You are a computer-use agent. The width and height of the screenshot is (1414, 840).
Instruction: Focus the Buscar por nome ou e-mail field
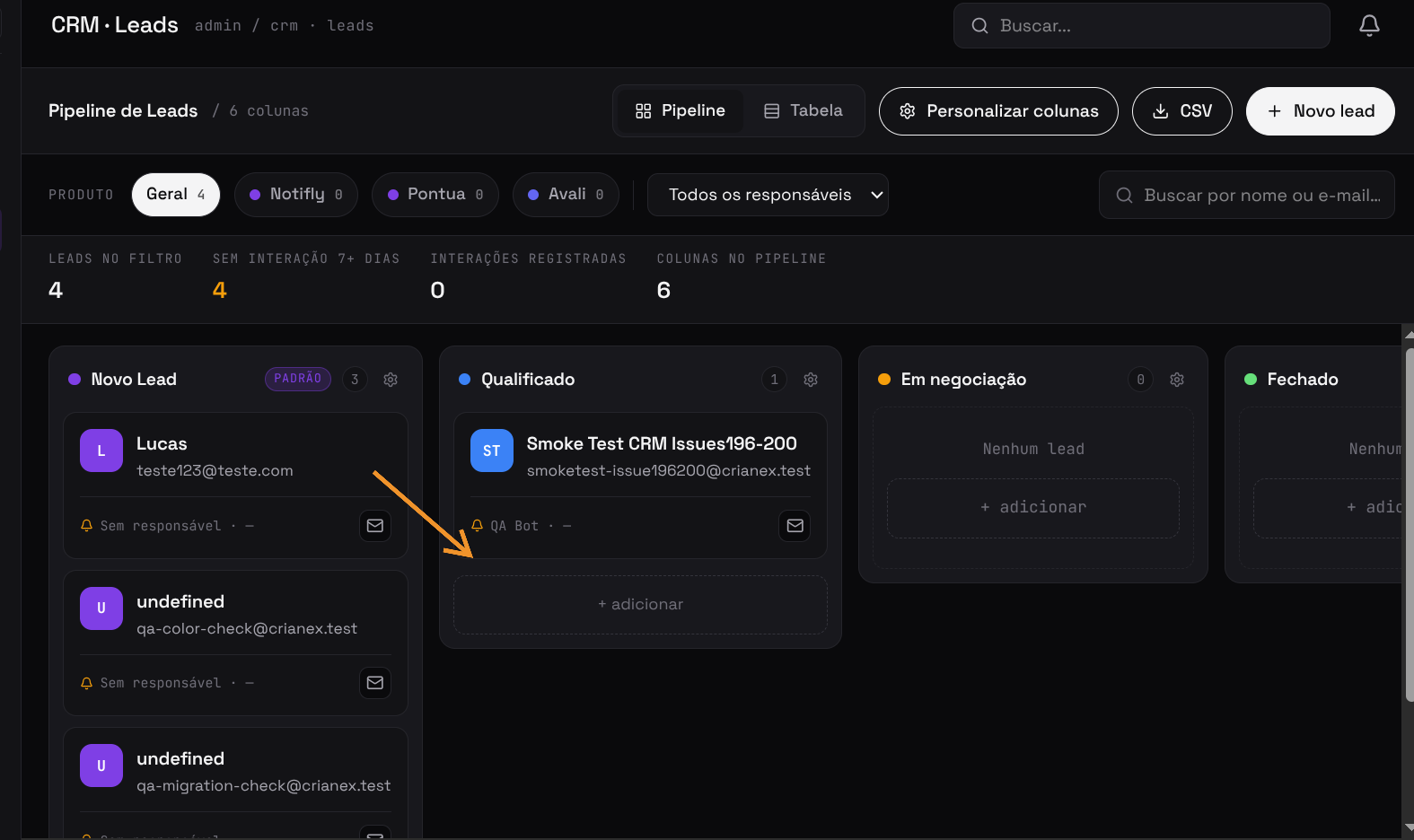[1247, 195]
